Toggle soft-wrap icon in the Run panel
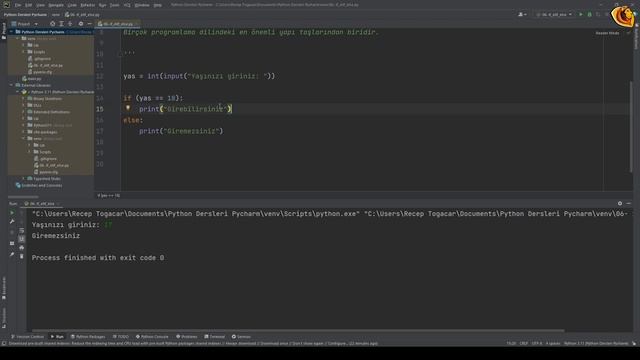This screenshot has width=640, height=360. click(22, 230)
